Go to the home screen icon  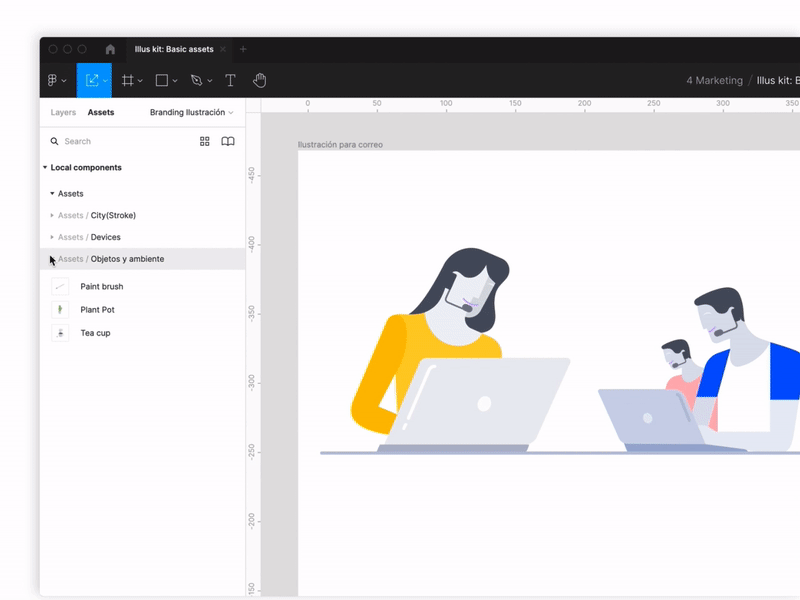tap(110, 49)
